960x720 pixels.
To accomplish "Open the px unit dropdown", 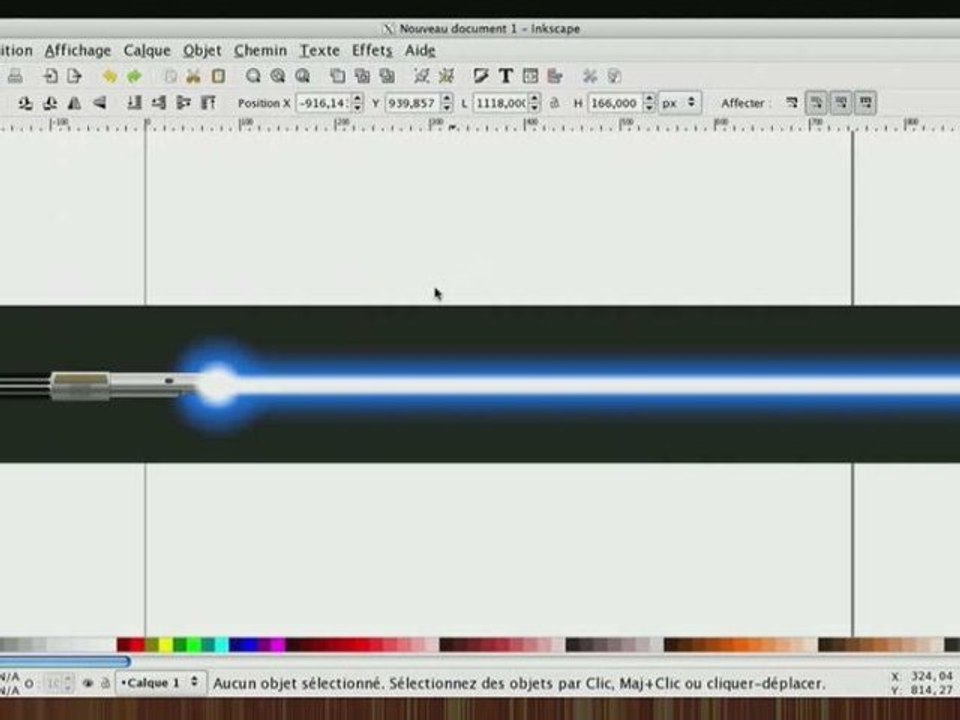I will (x=680, y=103).
